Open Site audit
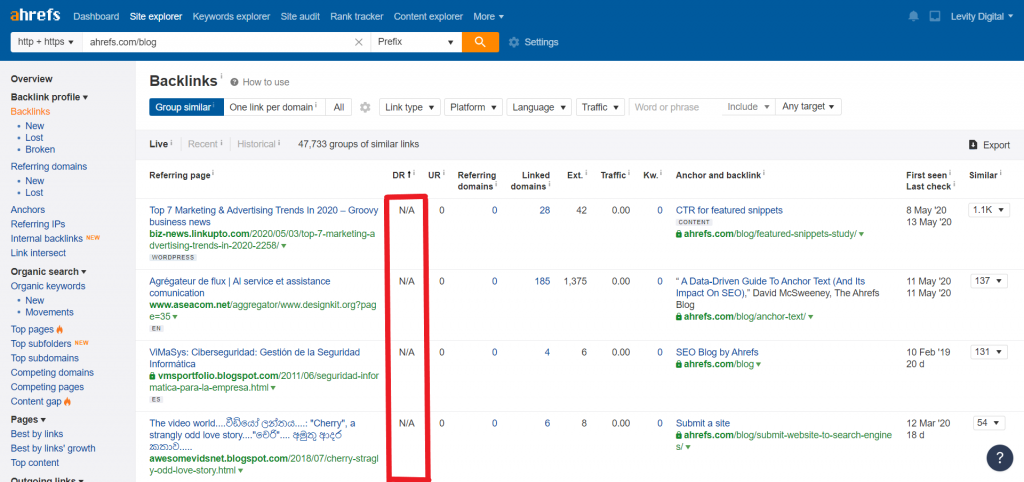This screenshot has height=482, width=1024. (300, 16)
